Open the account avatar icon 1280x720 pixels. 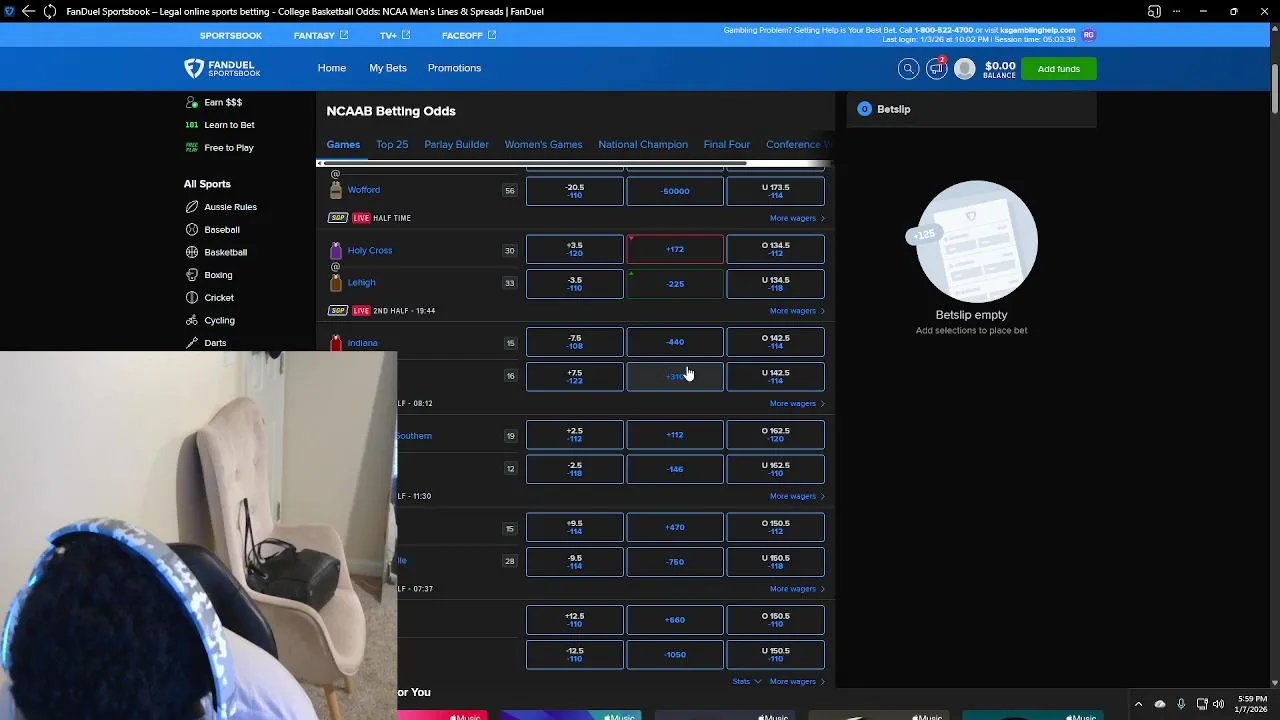965,68
